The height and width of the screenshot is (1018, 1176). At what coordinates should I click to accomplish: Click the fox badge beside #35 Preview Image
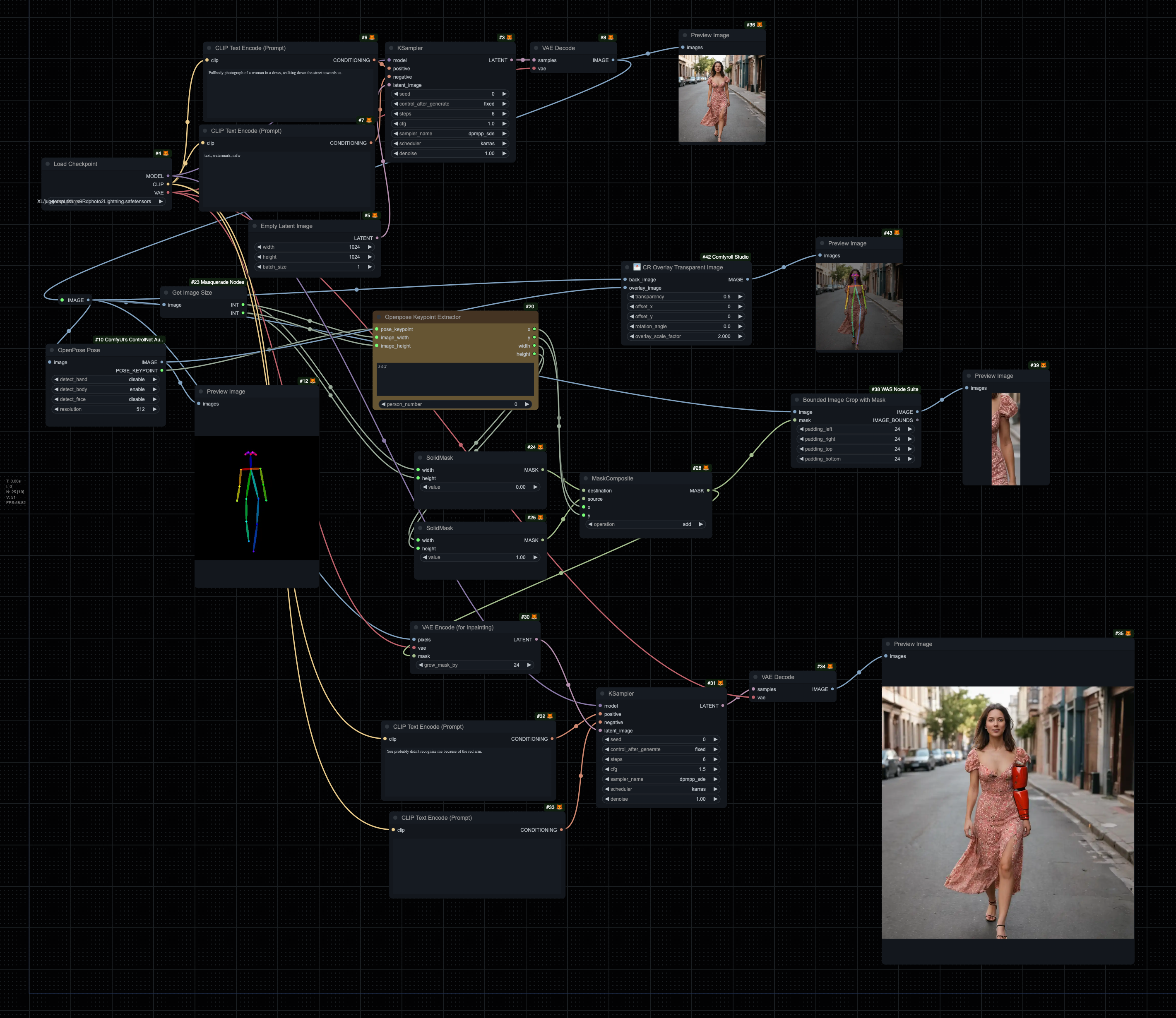(1128, 634)
